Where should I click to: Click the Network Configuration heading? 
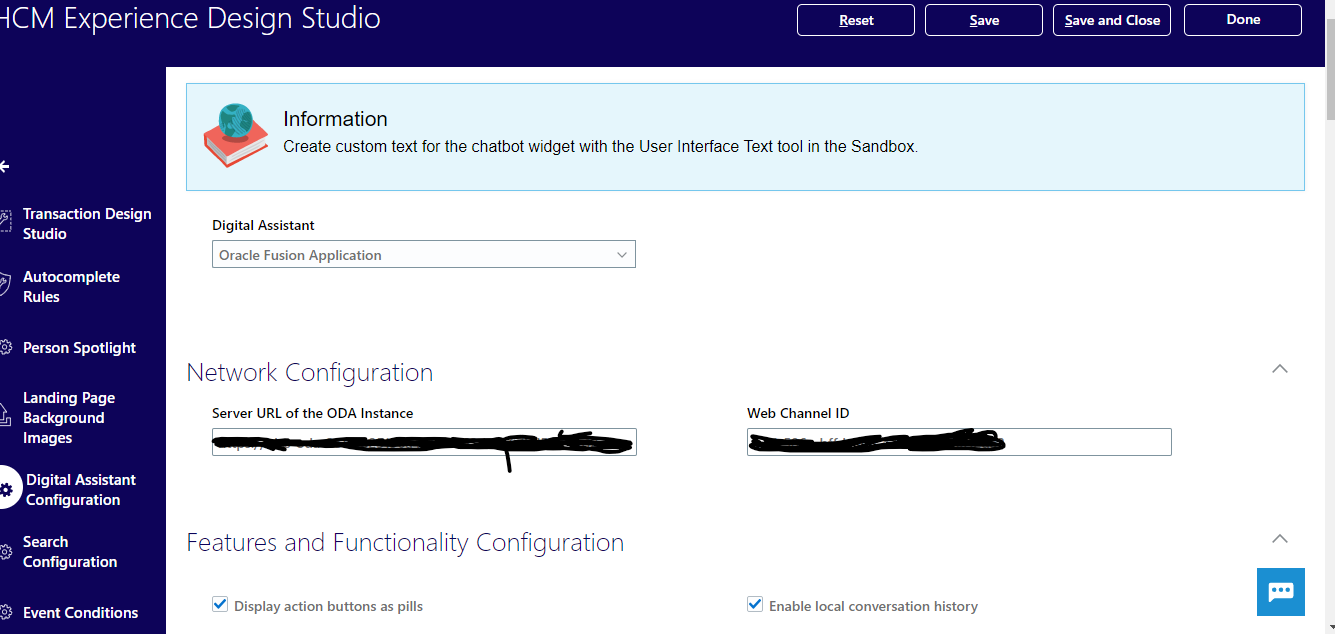coord(310,372)
